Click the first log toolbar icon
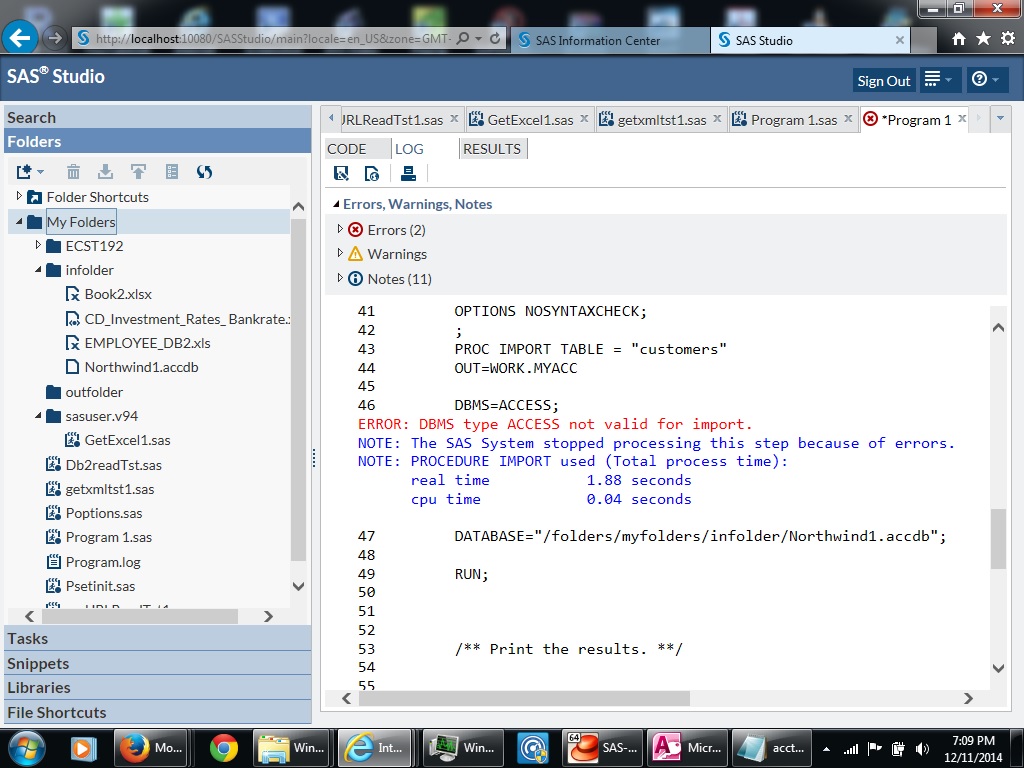1024x768 pixels. pyautogui.click(x=341, y=173)
